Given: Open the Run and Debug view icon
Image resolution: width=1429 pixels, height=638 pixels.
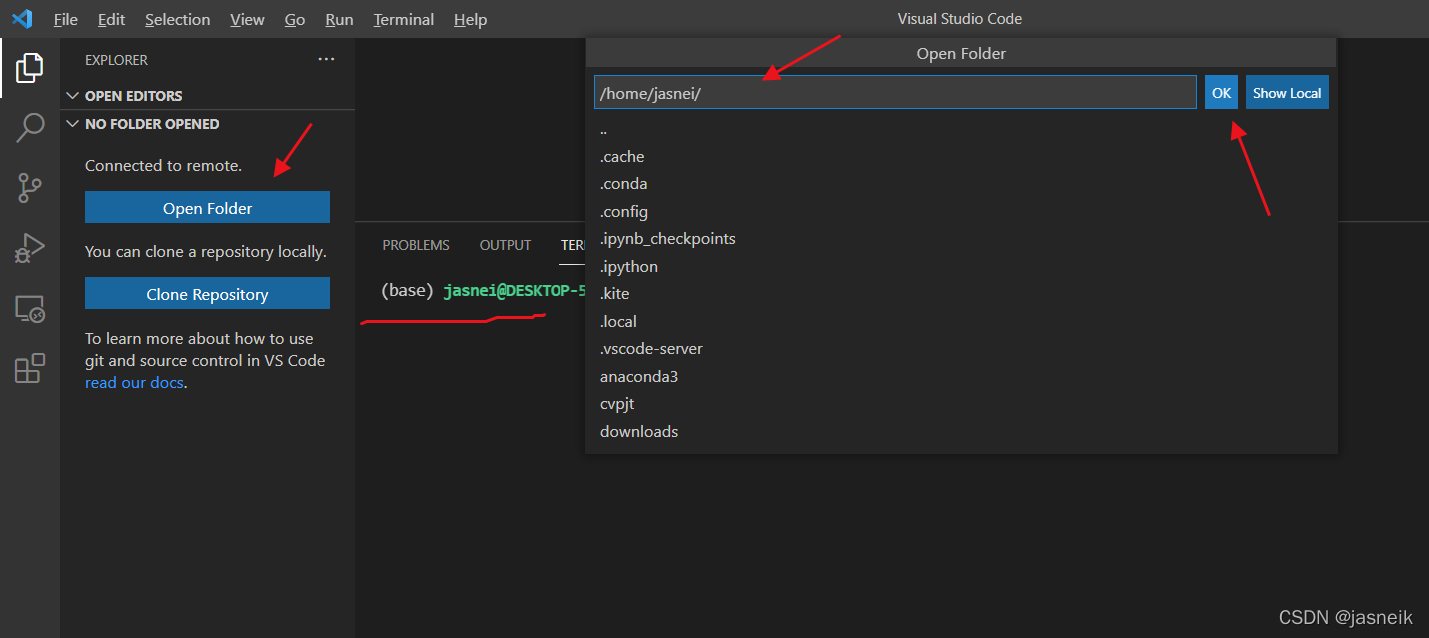Looking at the screenshot, I should [30, 248].
